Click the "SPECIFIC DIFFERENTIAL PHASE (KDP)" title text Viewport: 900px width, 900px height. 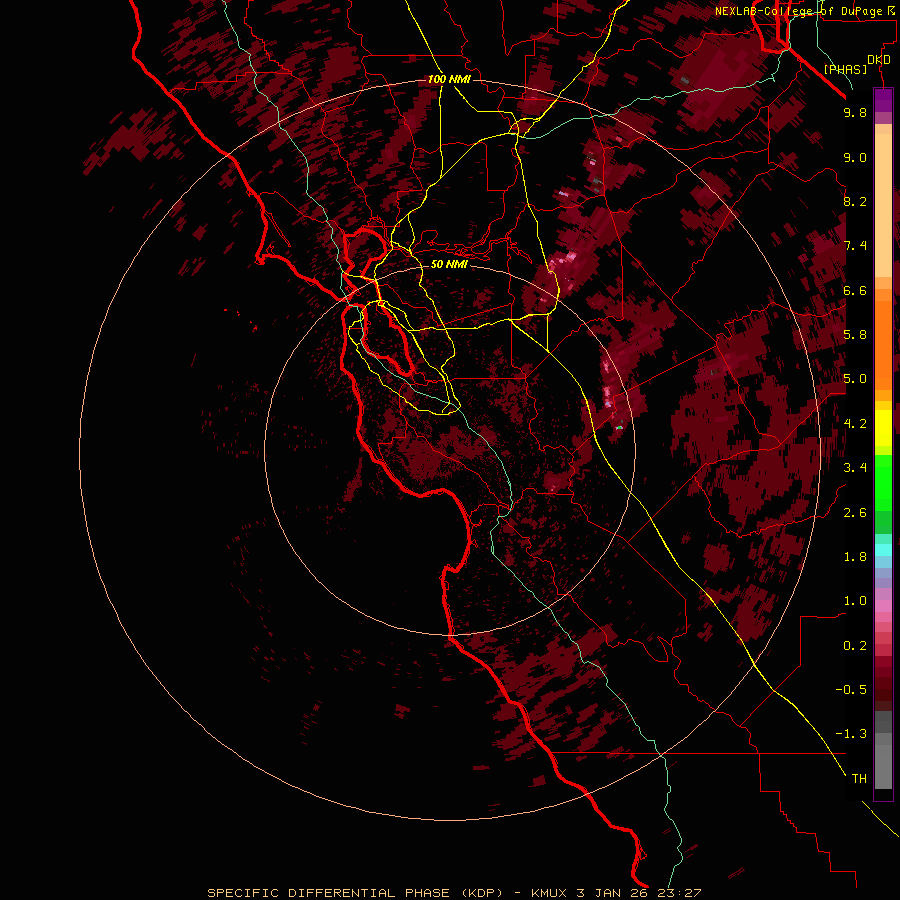[354, 893]
